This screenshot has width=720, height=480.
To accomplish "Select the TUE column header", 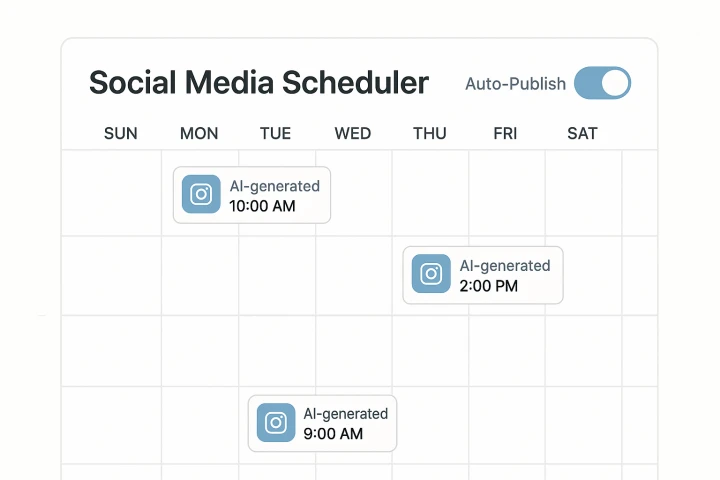I will [276, 134].
